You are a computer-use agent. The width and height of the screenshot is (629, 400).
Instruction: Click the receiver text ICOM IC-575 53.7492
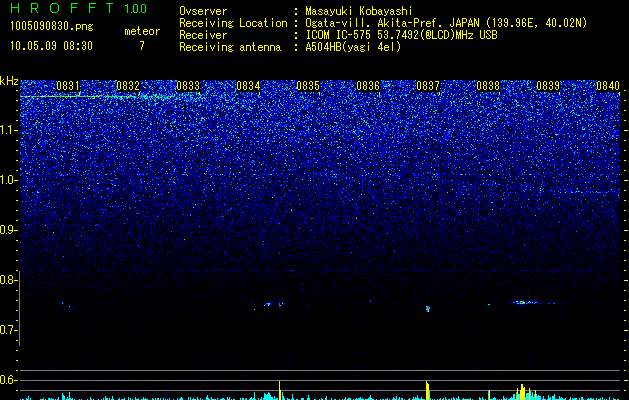pyautogui.click(x=401, y=35)
